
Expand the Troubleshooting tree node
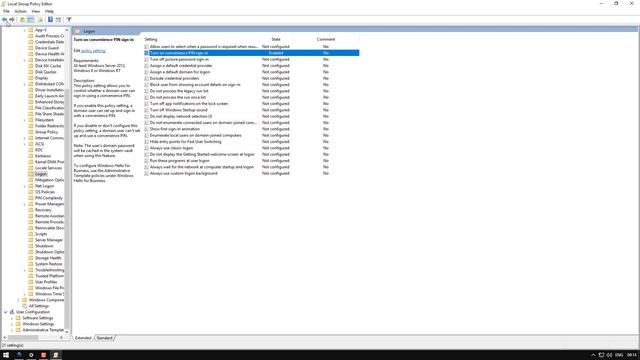[x=24, y=270]
